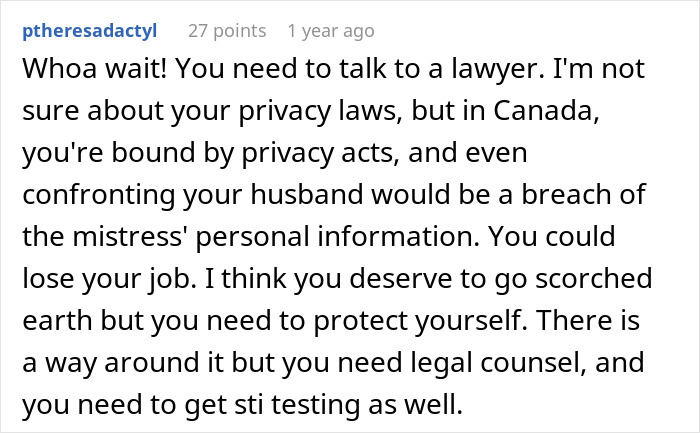Click the phrase "protect yourself"
700x433 pixels.
click(416, 339)
